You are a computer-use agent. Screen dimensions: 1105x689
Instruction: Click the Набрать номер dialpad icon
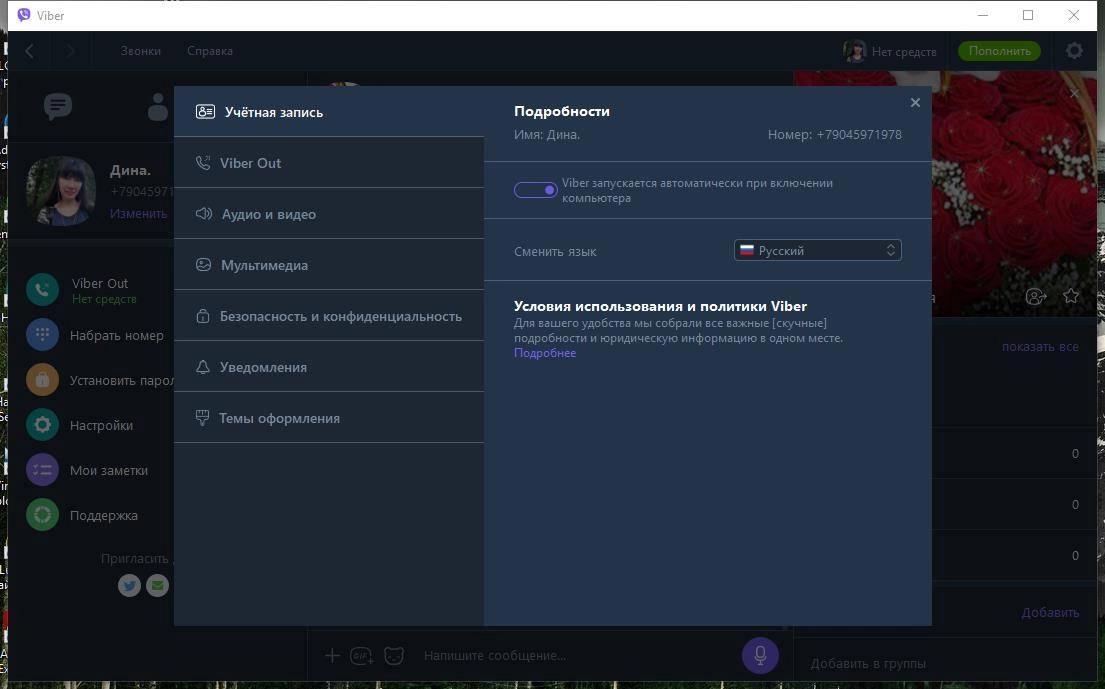42,335
